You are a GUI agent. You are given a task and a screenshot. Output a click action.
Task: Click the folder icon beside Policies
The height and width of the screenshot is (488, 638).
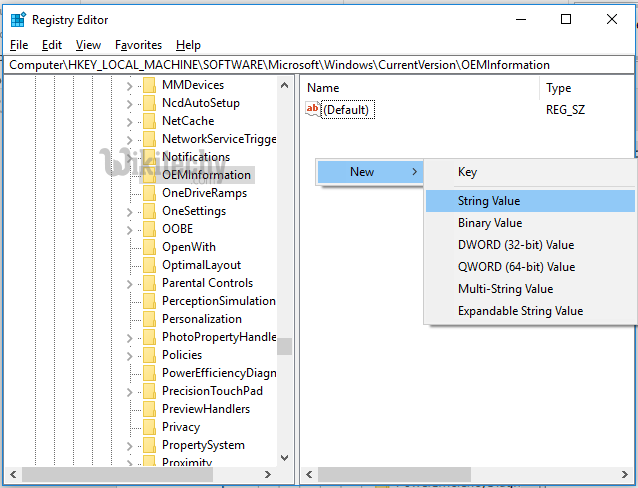pyautogui.click(x=148, y=355)
